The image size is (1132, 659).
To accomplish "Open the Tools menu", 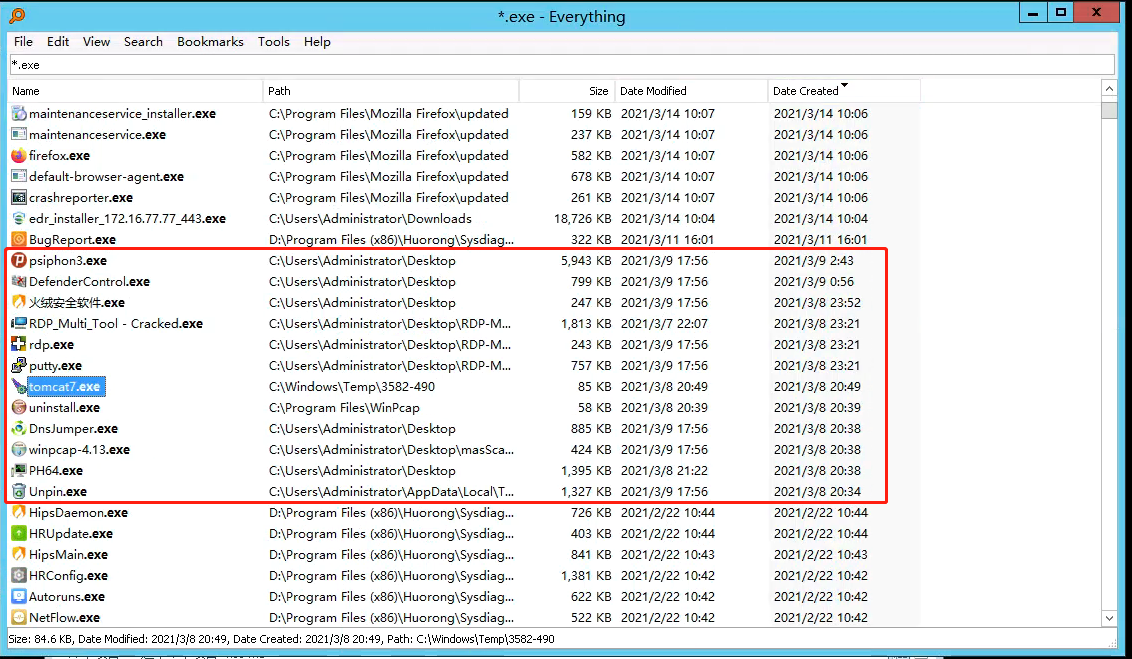I will coord(273,42).
